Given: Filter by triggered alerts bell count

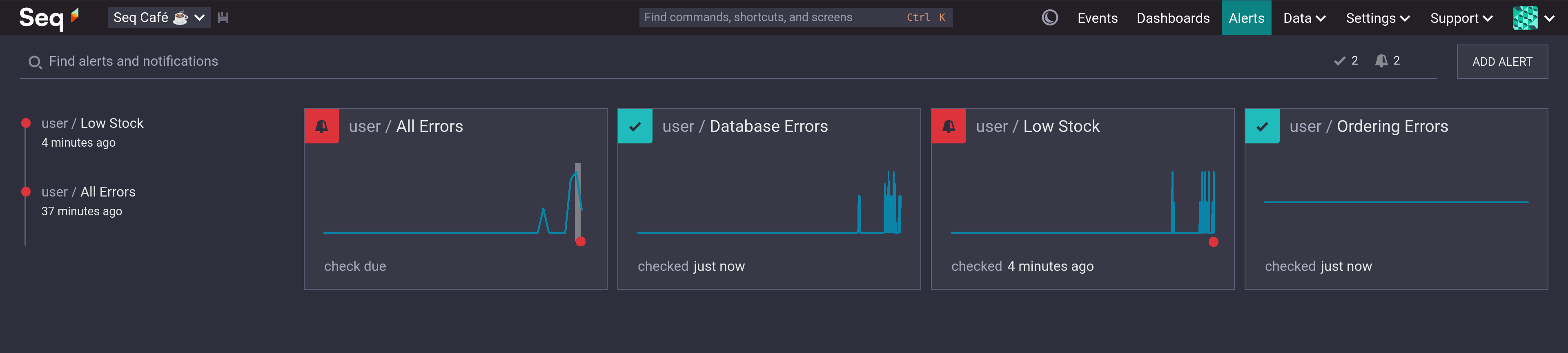Looking at the screenshot, I should click(1387, 61).
